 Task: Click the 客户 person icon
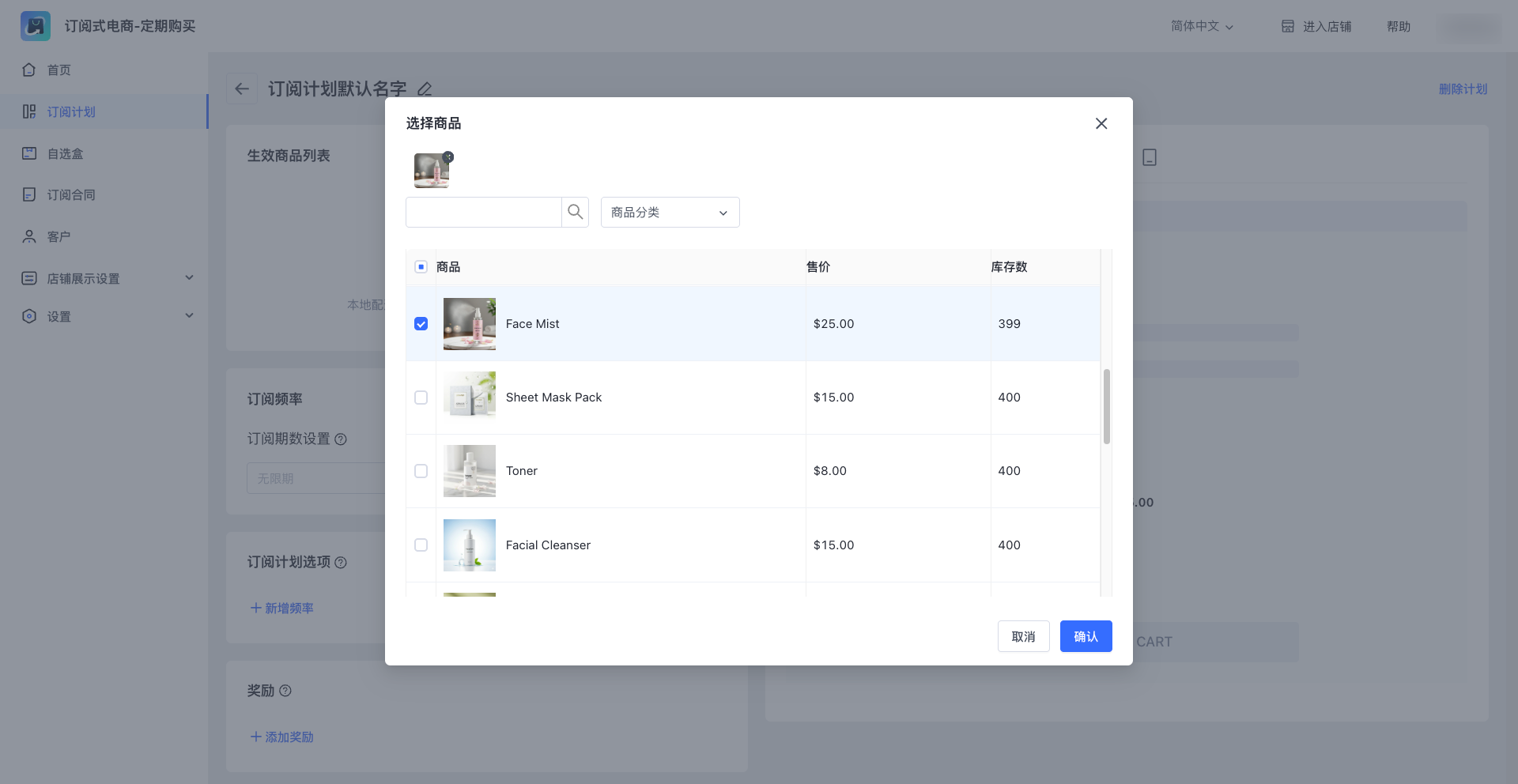(x=29, y=236)
